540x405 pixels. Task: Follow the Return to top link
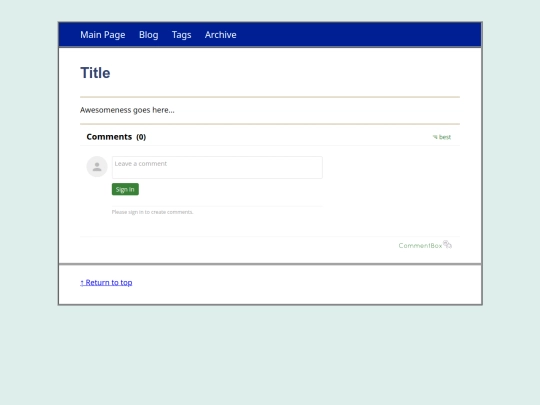tap(106, 282)
